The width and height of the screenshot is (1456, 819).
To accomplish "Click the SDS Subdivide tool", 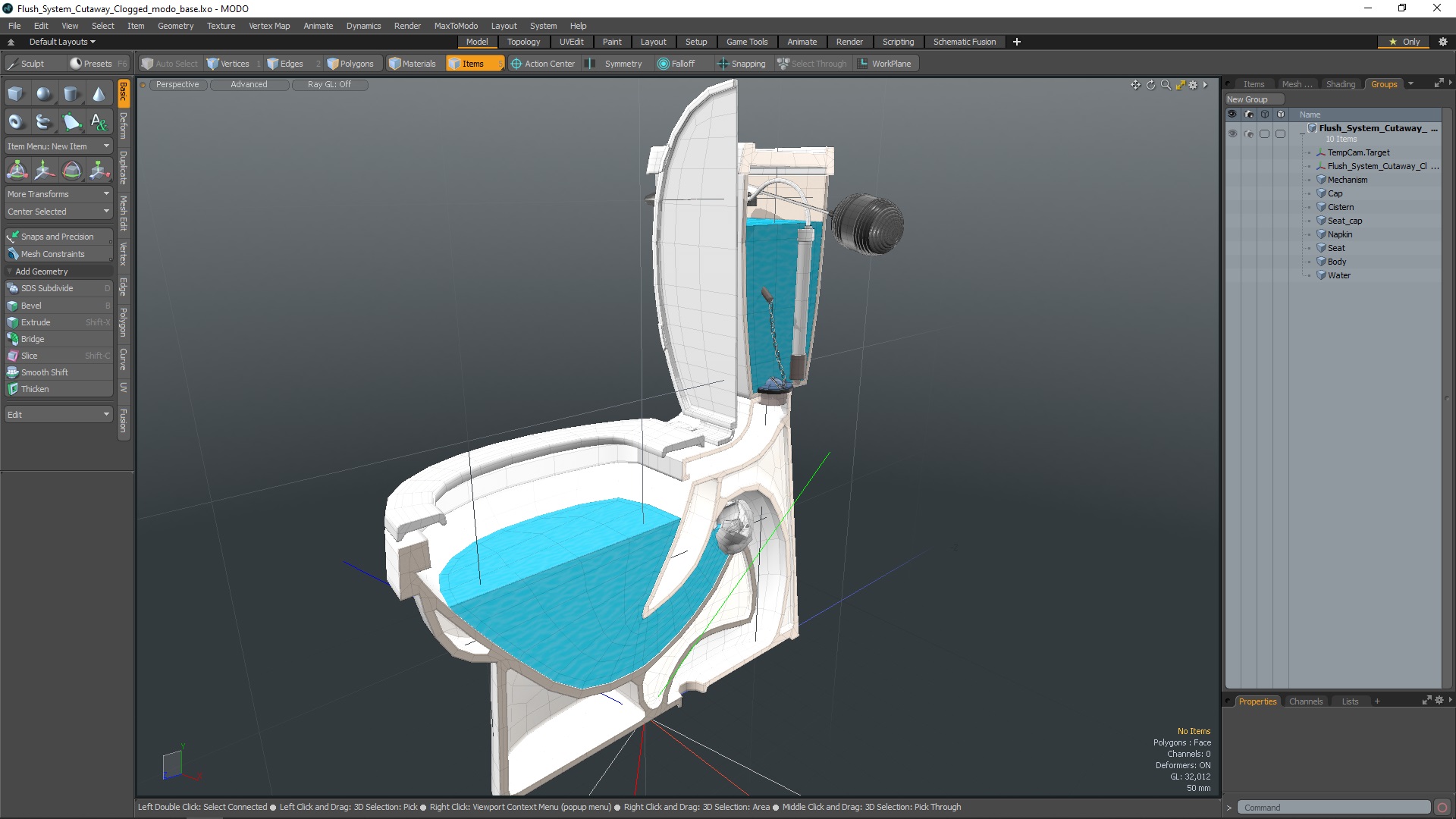I will [x=58, y=288].
